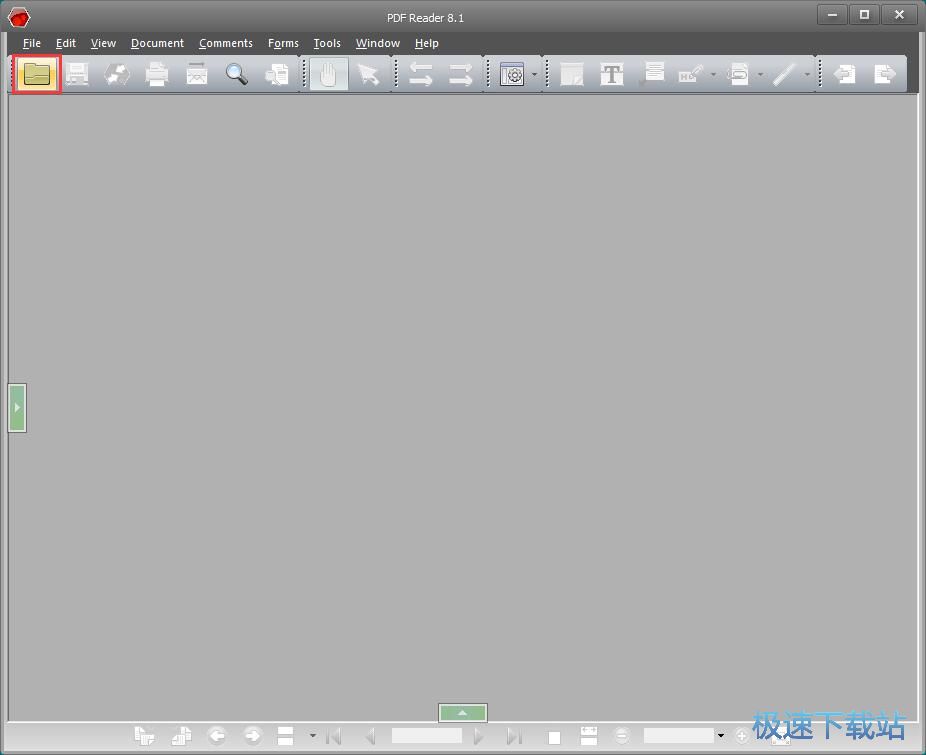Click the page layout mode icon
This screenshot has height=755, width=926.
285,736
